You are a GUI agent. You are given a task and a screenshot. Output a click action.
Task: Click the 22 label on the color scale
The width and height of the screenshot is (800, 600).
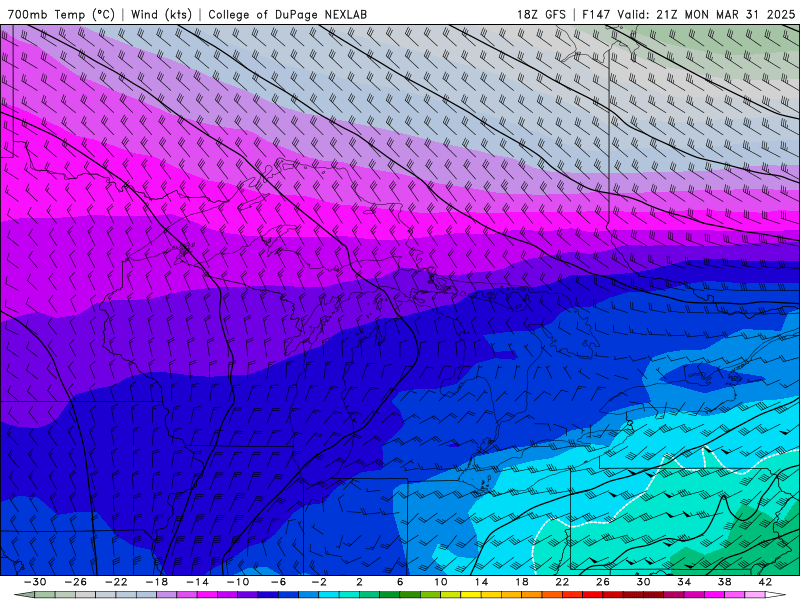coord(562,582)
